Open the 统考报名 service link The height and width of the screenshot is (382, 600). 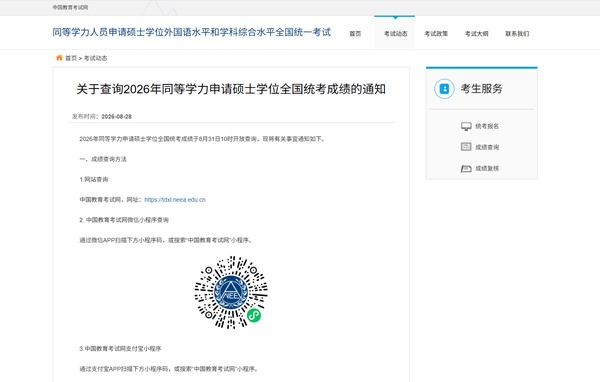pyautogui.click(x=487, y=126)
